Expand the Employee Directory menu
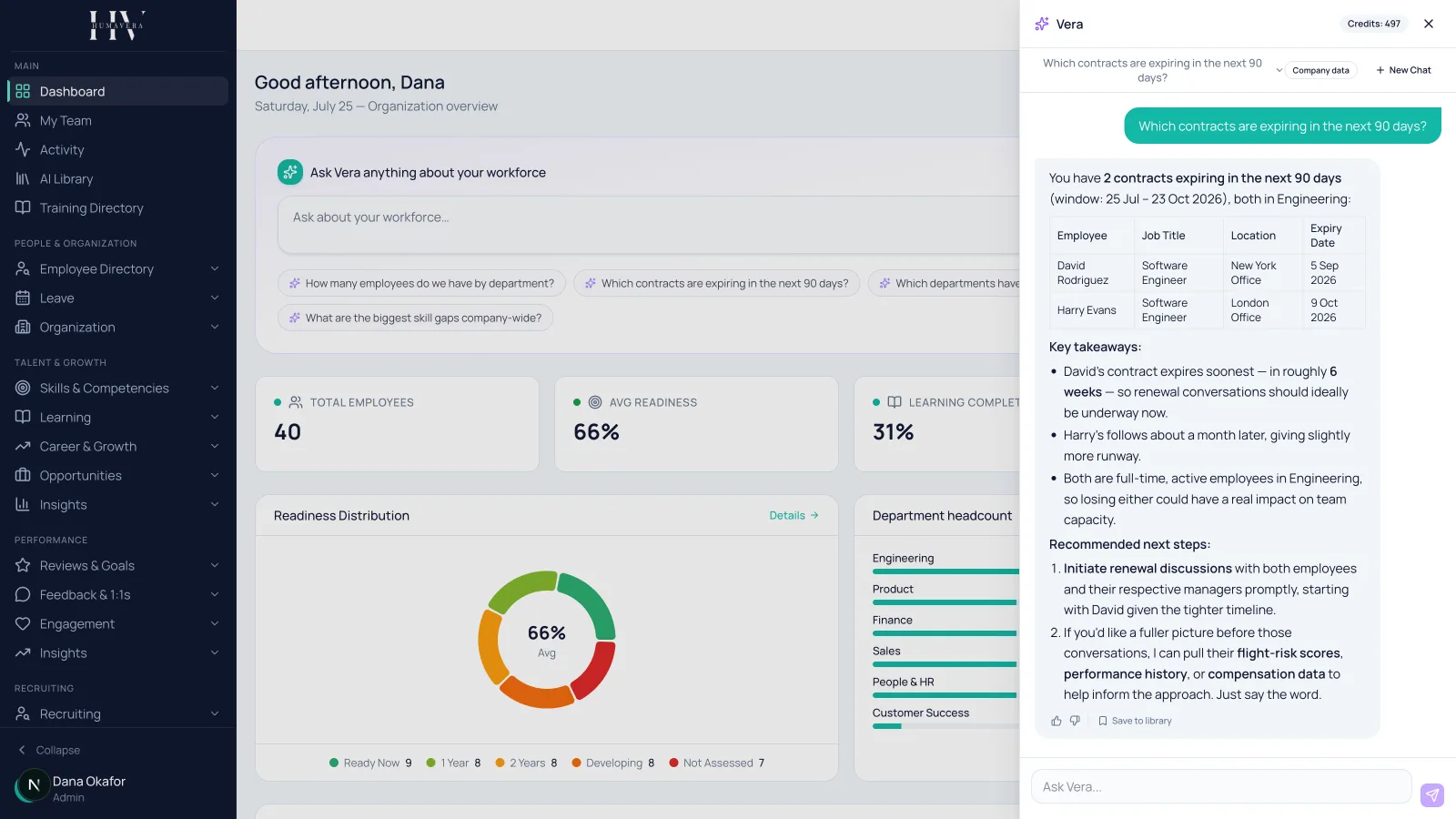The width and height of the screenshot is (1456, 819). point(118,269)
